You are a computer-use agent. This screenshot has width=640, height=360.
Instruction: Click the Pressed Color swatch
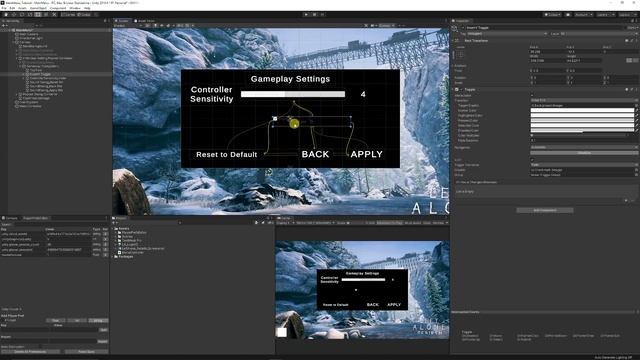[582, 120]
